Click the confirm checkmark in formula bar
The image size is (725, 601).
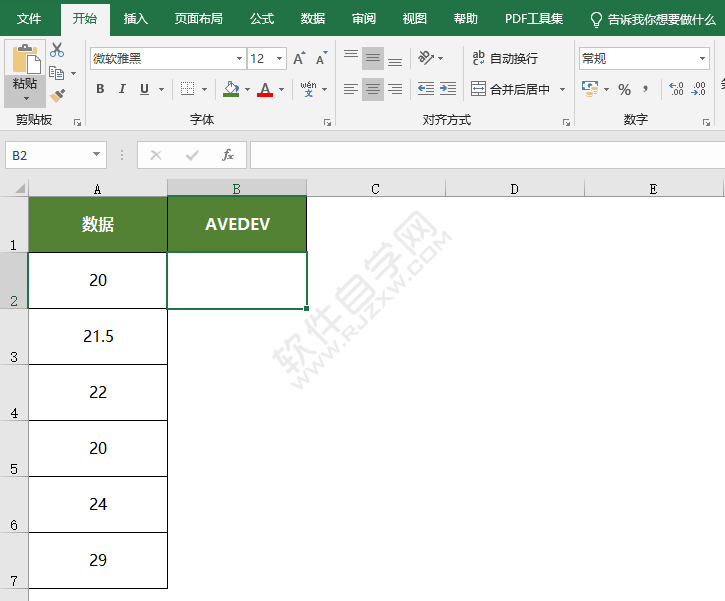tap(192, 155)
